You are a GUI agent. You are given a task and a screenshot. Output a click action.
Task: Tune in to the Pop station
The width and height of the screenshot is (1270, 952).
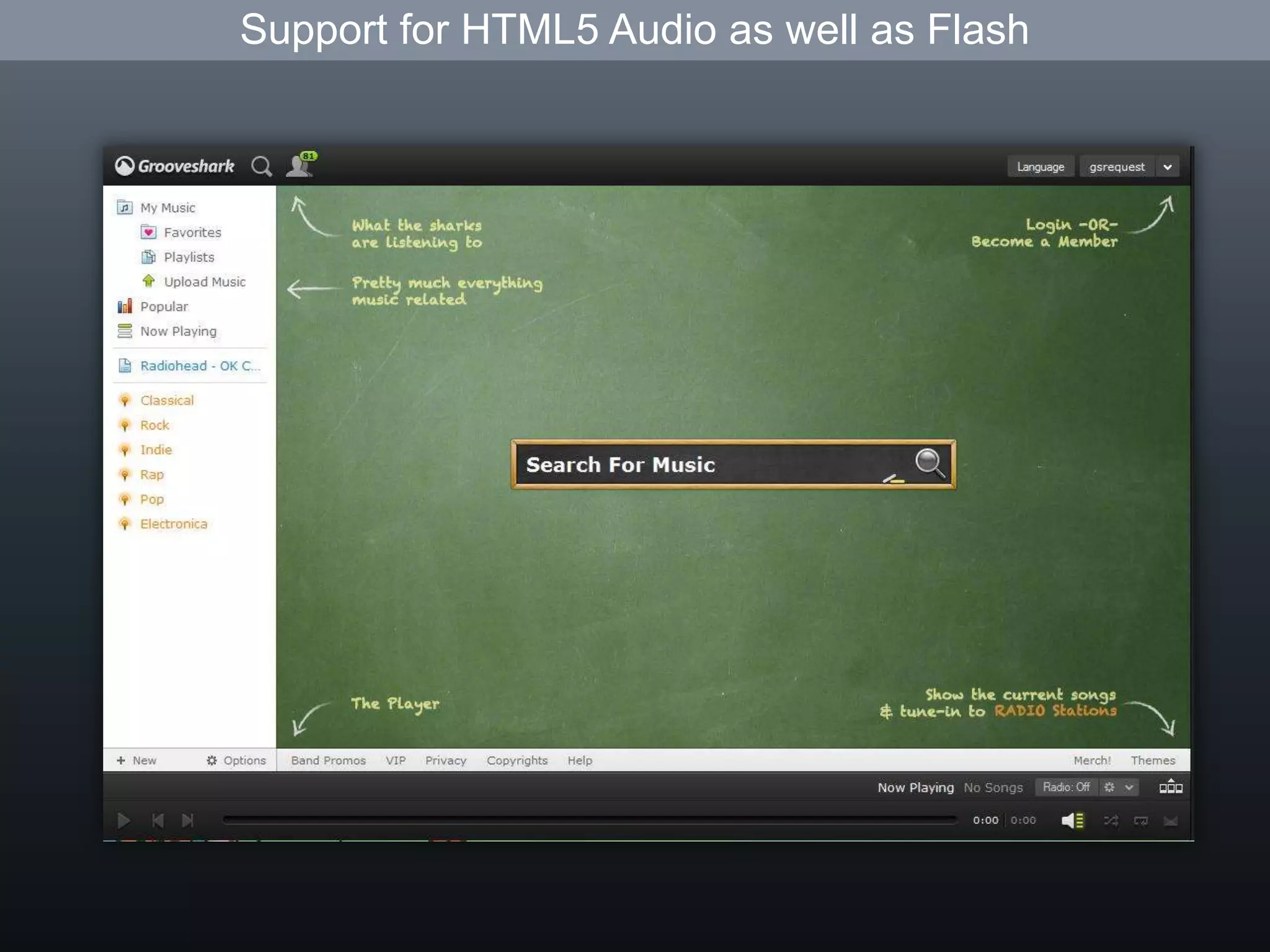[151, 500]
